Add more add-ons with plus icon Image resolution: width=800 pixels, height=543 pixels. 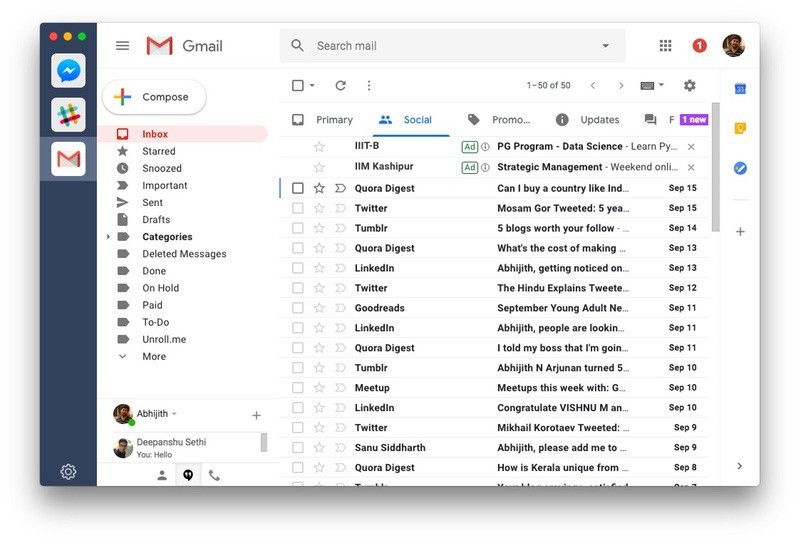pos(740,232)
